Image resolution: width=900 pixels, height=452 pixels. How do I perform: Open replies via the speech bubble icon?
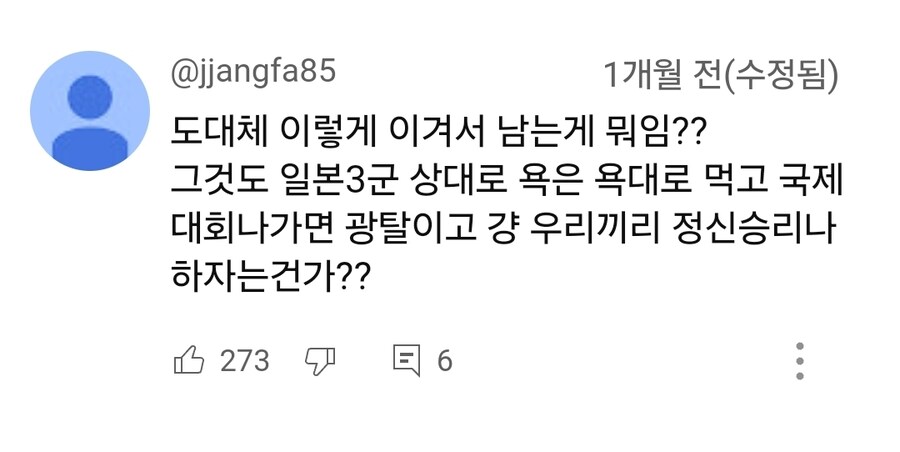(x=407, y=360)
